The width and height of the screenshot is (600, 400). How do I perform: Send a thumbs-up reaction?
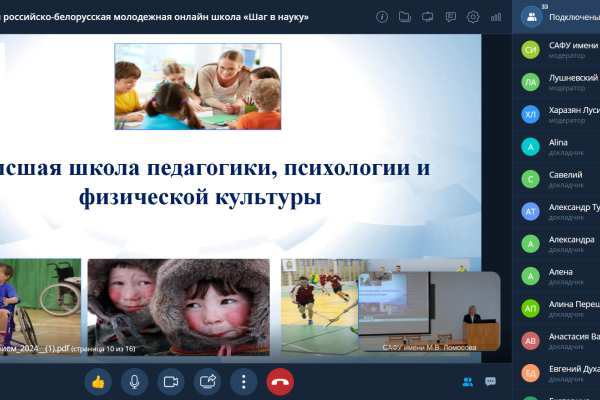point(98,381)
